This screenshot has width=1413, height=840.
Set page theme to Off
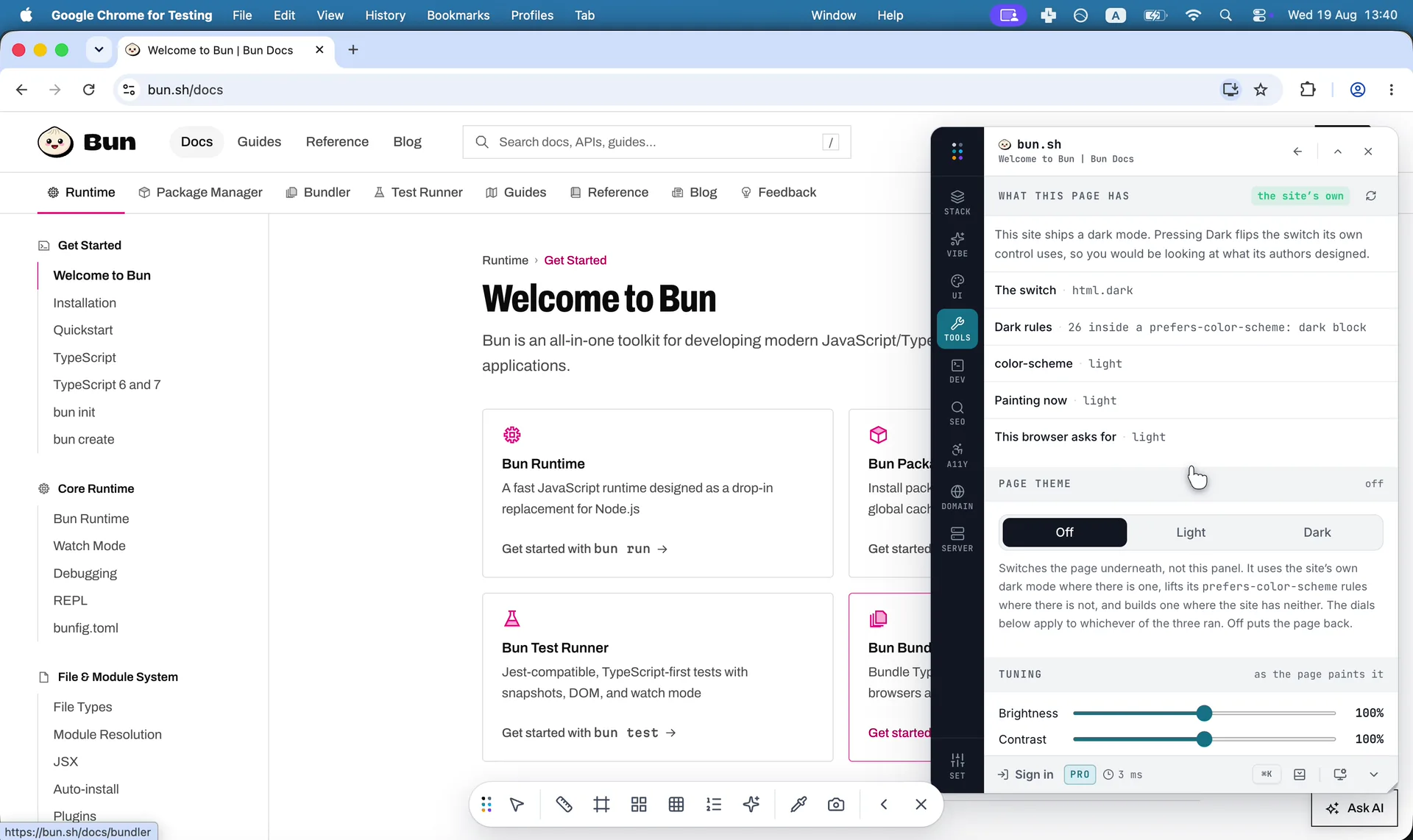[1064, 533]
